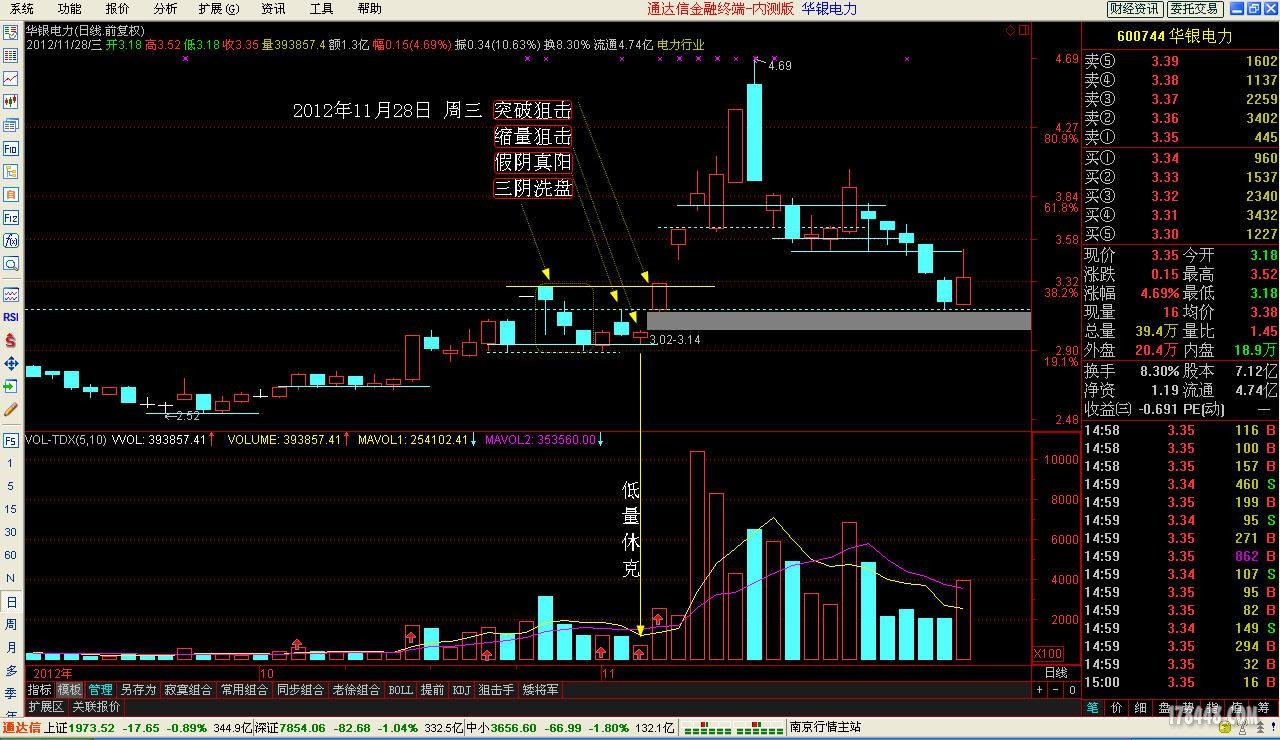Click the pencil drawing tool icon

click(x=11, y=409)
